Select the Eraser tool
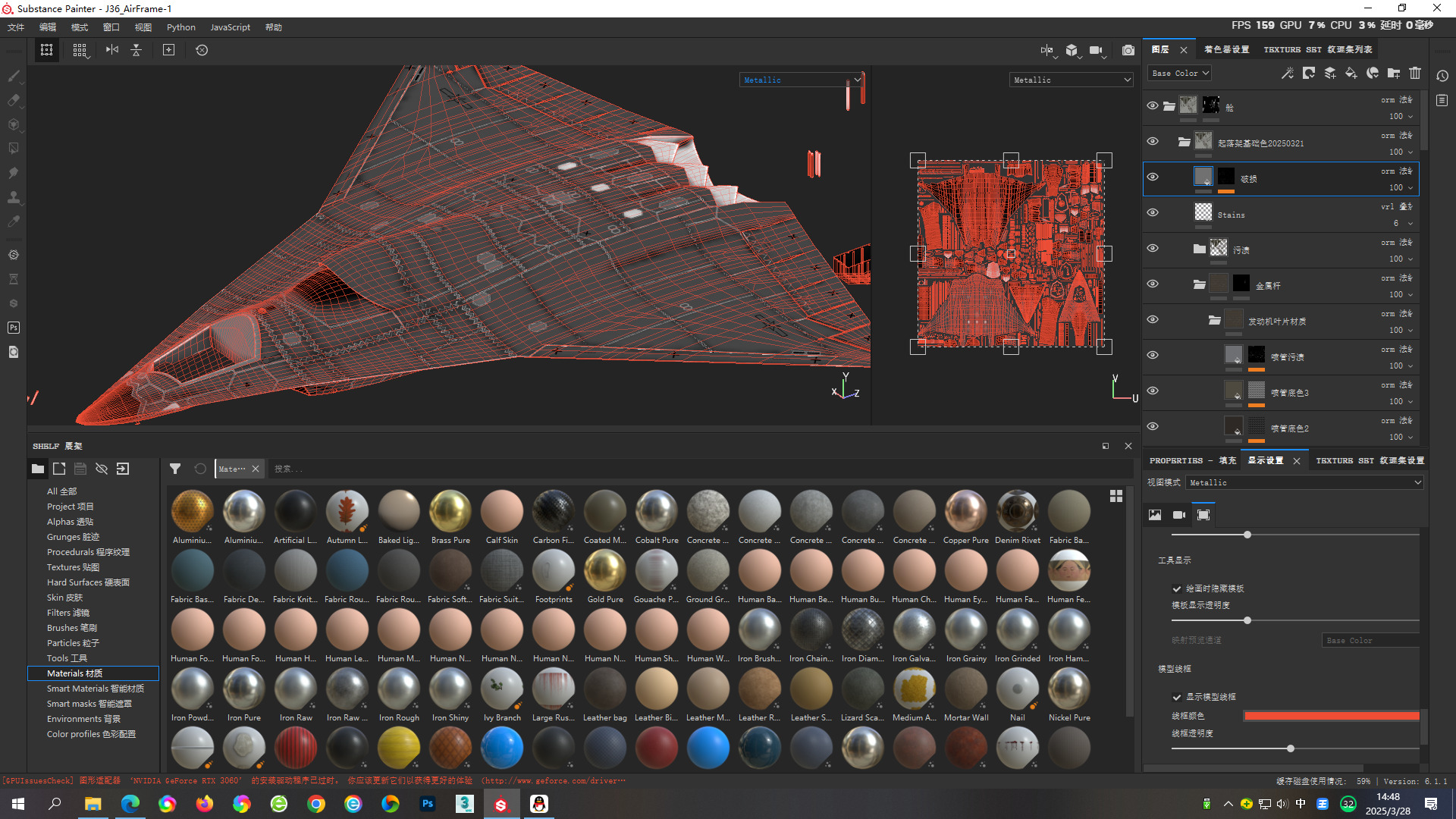Screen dimensions: 1456x819 14,100
